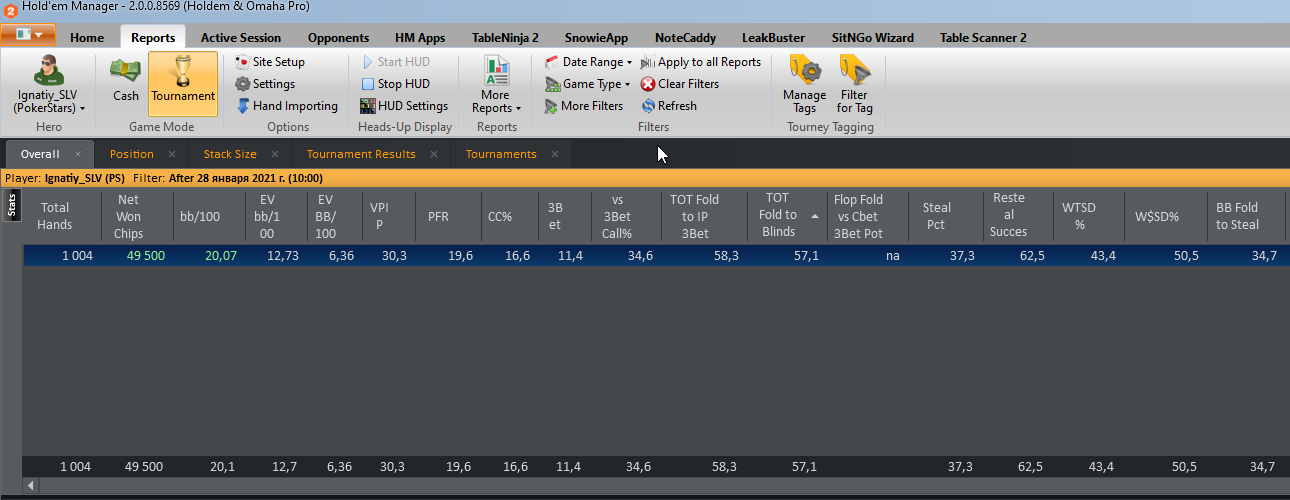Open the SnowieApp tab
This screenshot has height=500, width=1290.
(596, 38)
